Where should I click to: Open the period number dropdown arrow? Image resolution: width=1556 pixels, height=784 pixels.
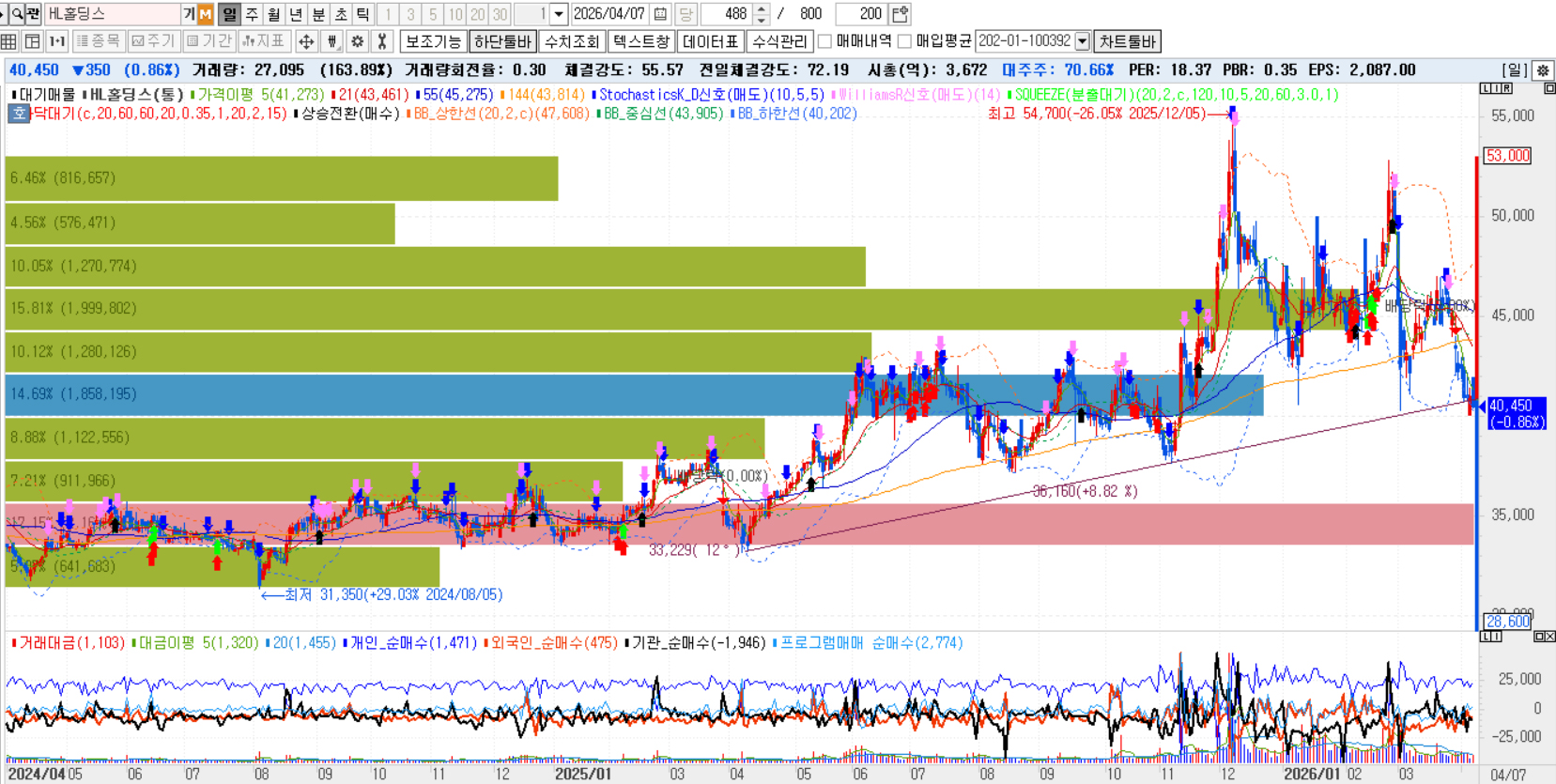[x=559, y=14]
